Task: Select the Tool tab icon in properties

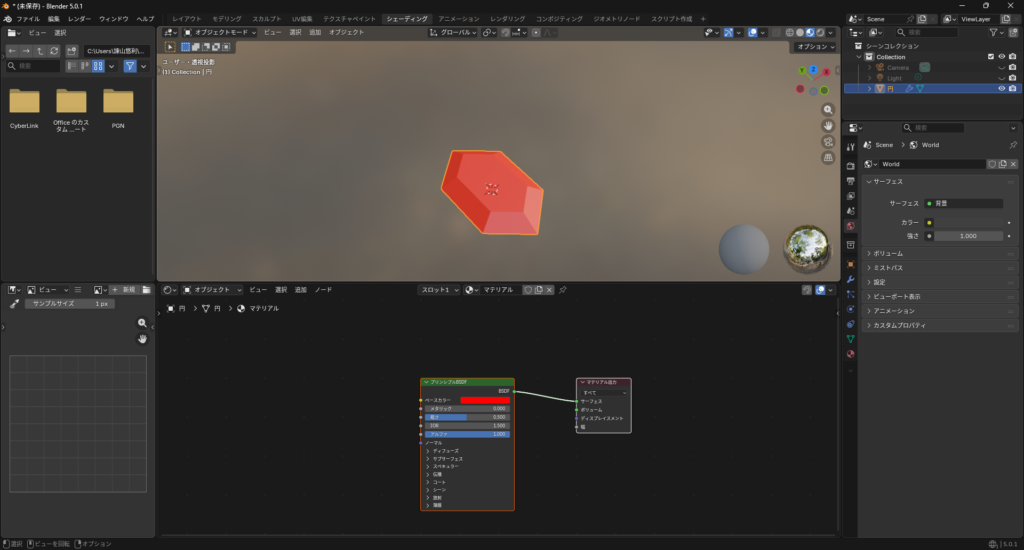Action: (850, 148)
